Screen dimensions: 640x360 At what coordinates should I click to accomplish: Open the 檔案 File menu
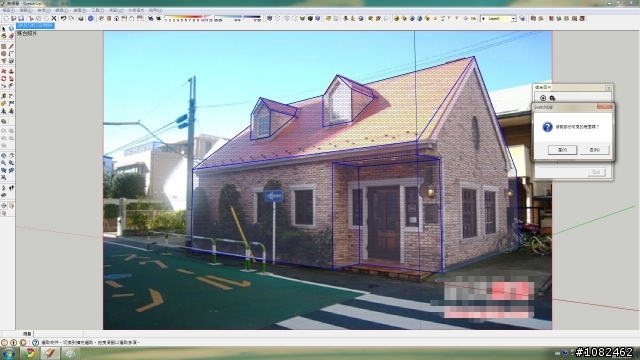(x=9, y=10)
